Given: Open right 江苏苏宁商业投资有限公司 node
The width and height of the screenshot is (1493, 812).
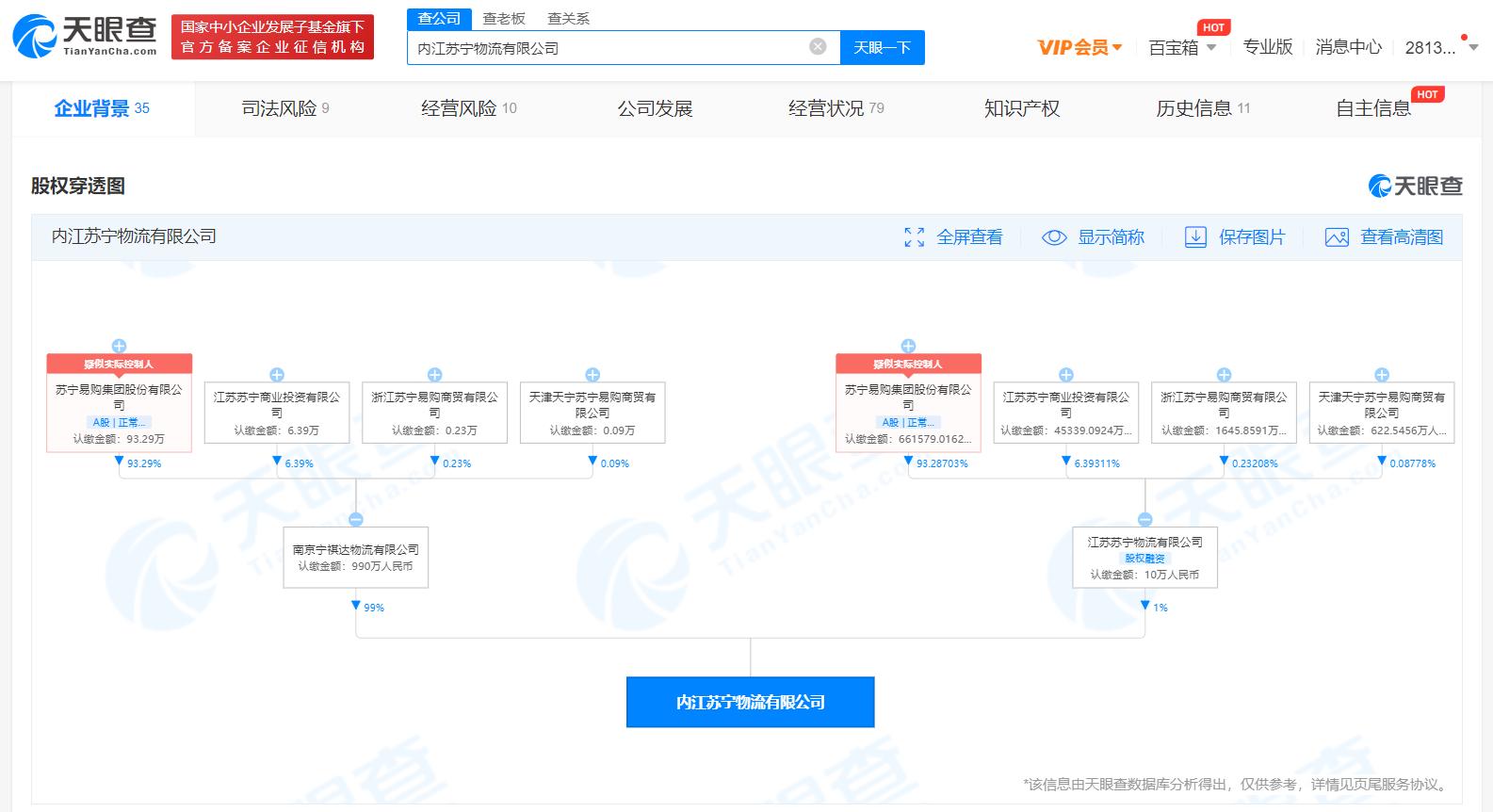Looking at the screenshot, I should click(1066, 413).
